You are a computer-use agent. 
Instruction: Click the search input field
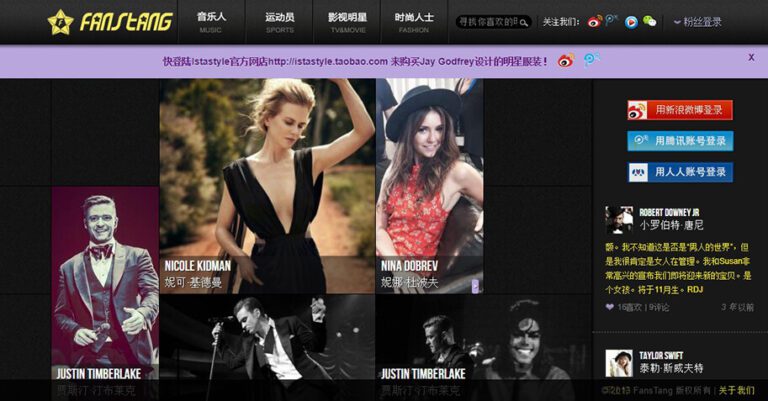click(x=487, y=21)
